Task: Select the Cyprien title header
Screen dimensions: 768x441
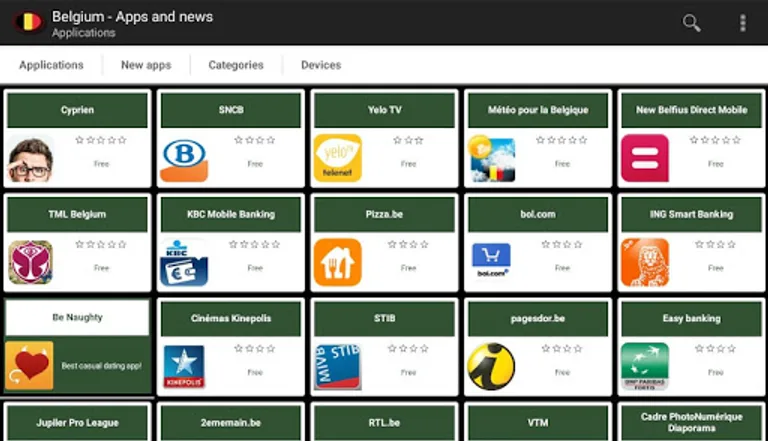Action: [x=77, y=110]
